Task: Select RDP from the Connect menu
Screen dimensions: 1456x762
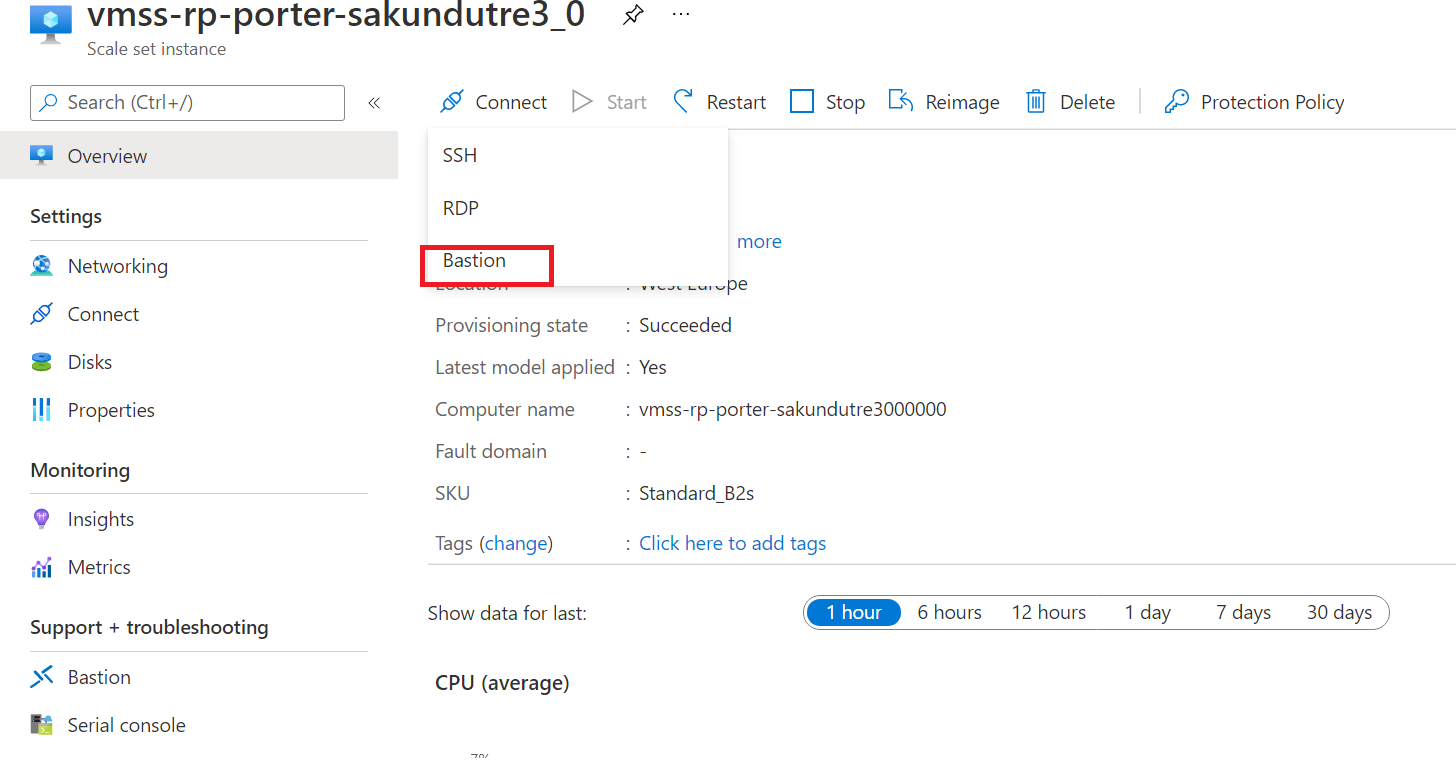Action: (x=461, y=208)
